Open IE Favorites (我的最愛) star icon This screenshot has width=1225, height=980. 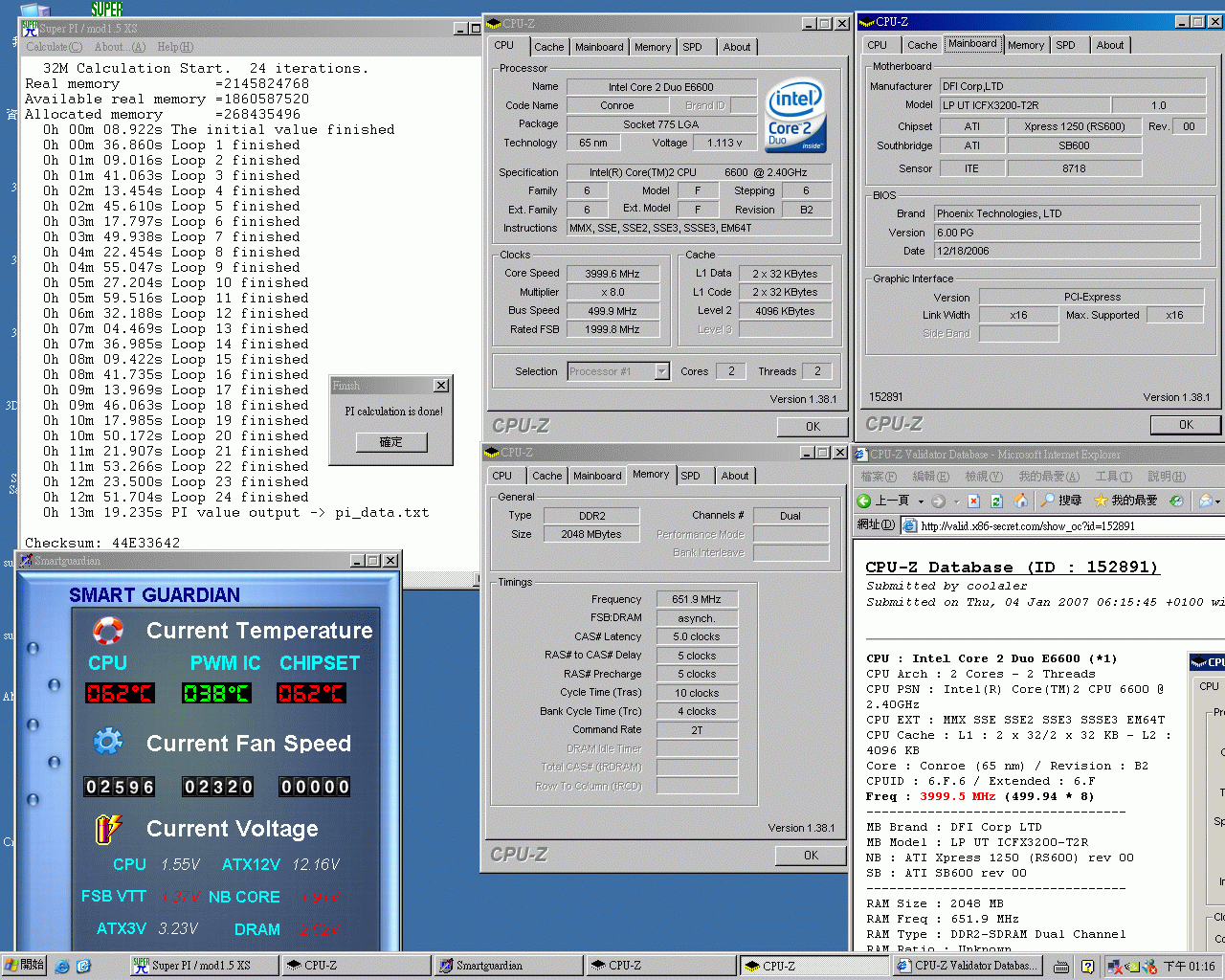(1101, 501)
